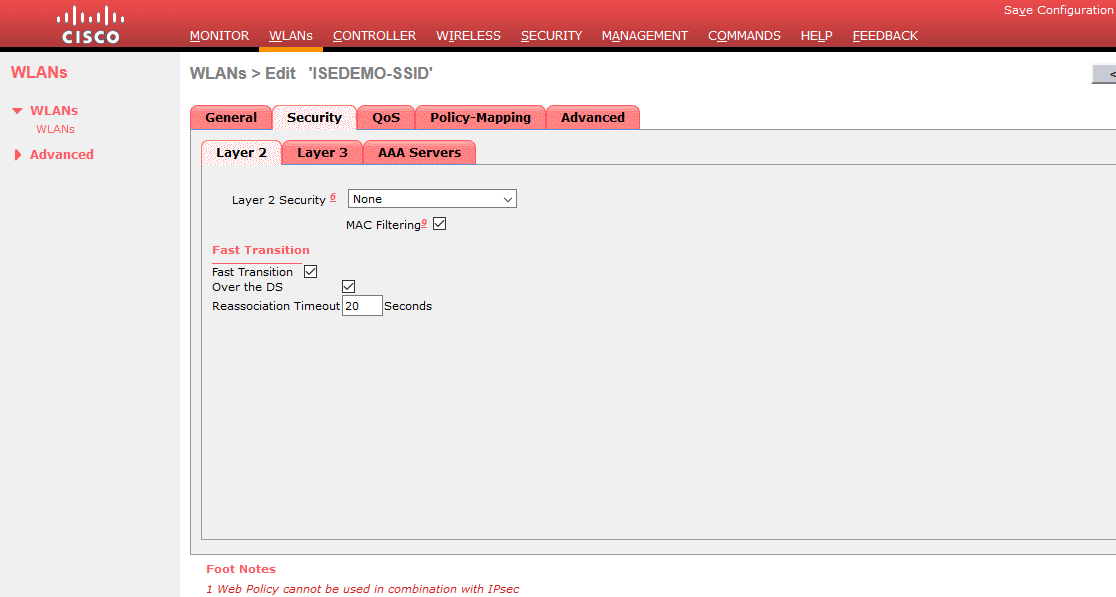Toggle the Over the DS checkbox

(348, 287)
